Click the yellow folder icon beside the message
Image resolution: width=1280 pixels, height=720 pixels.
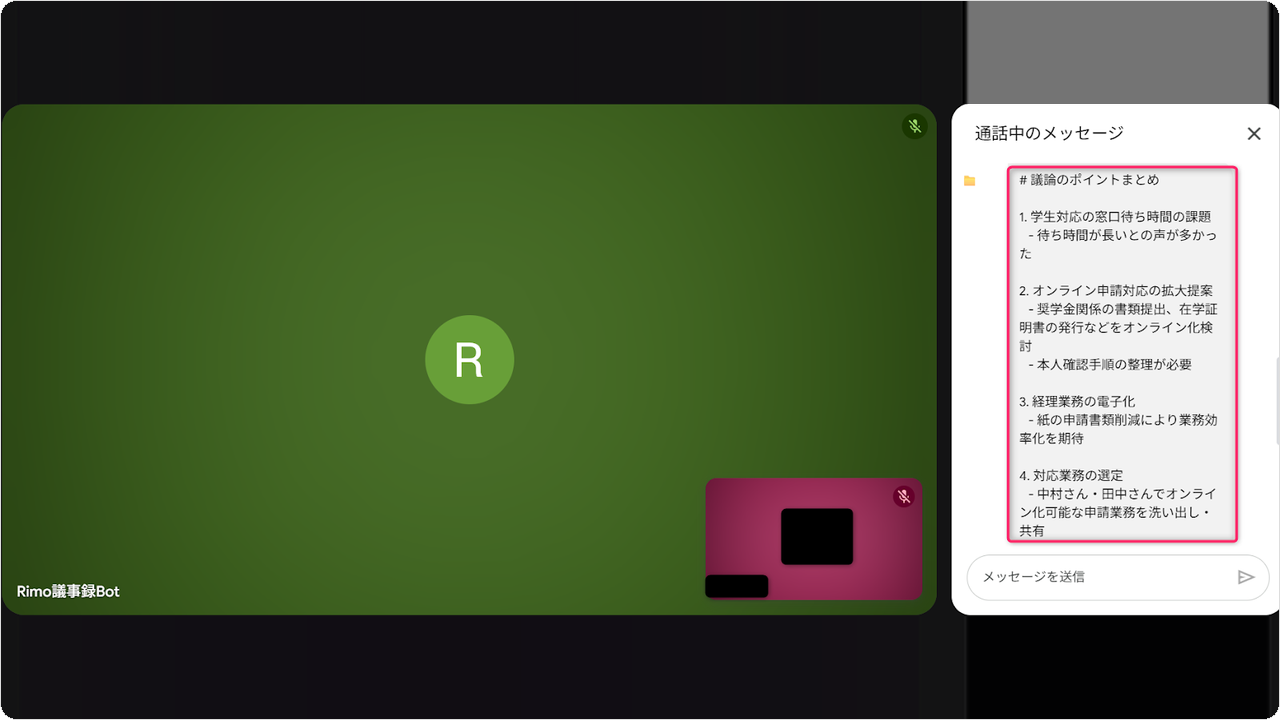click(969, 181)
